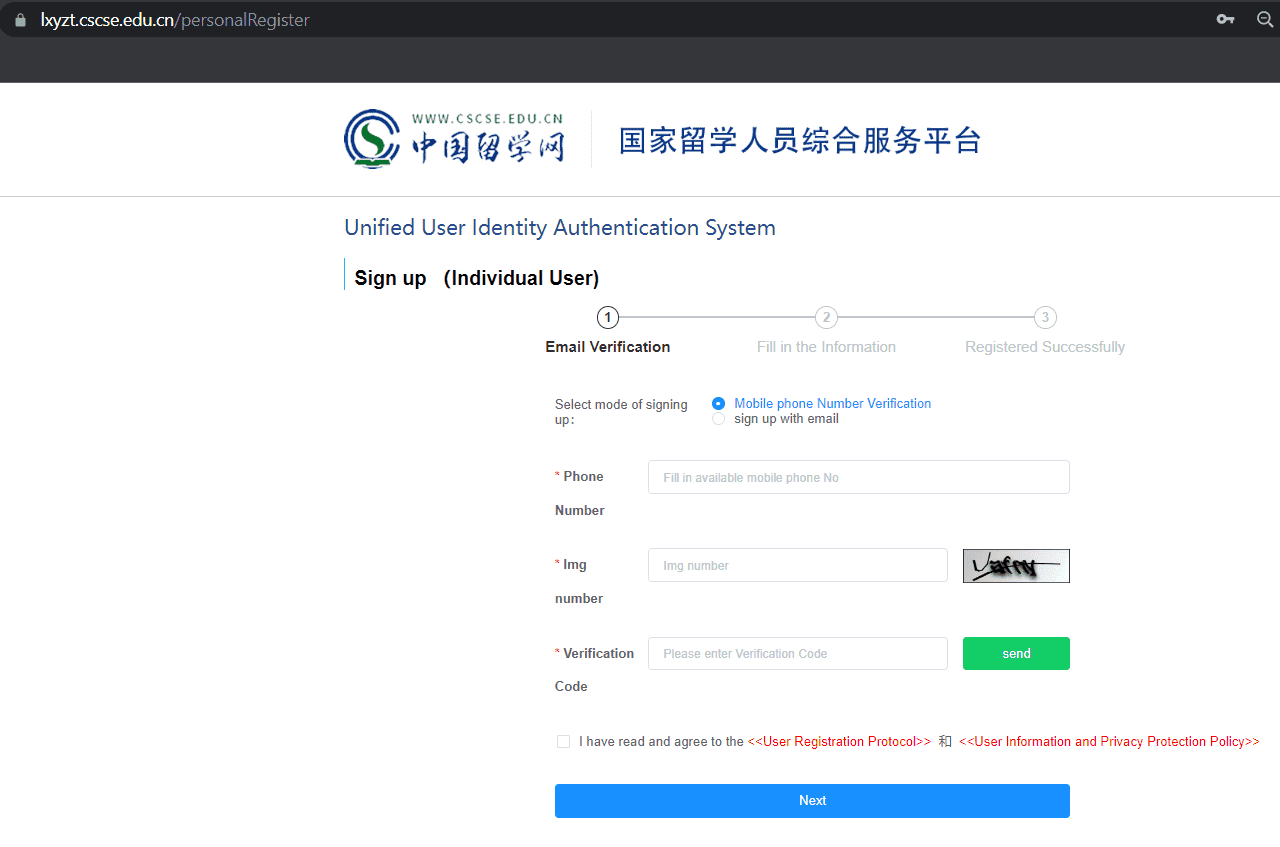Viewport: 1280px width, 847px height.
Task: Refresh the captcha image by clicking it
Action: click(x=1016, y=565)
